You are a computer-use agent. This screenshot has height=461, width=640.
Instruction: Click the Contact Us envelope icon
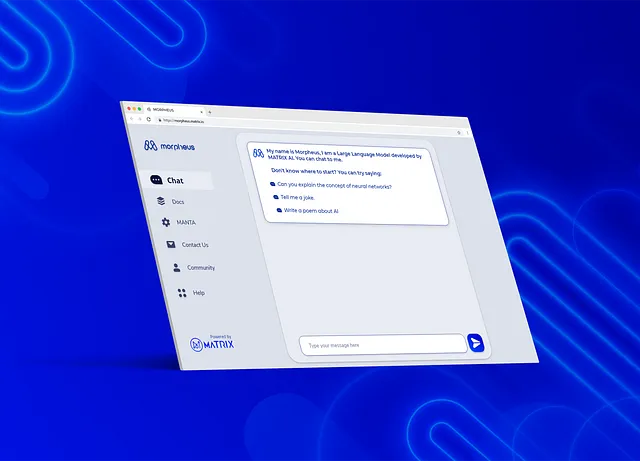(171, 244)
